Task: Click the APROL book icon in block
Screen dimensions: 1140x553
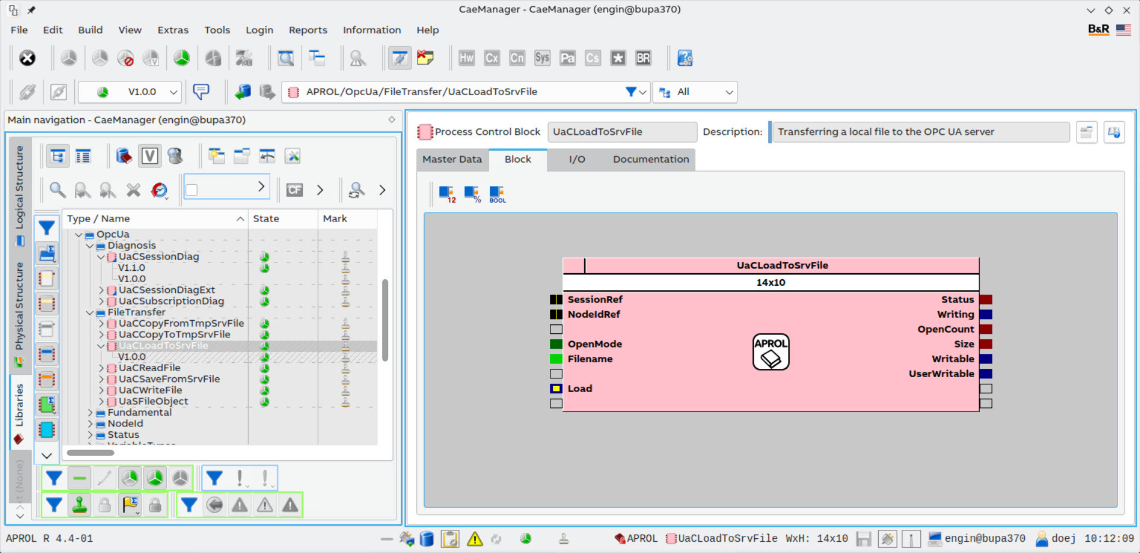Action: pos(771,352)
